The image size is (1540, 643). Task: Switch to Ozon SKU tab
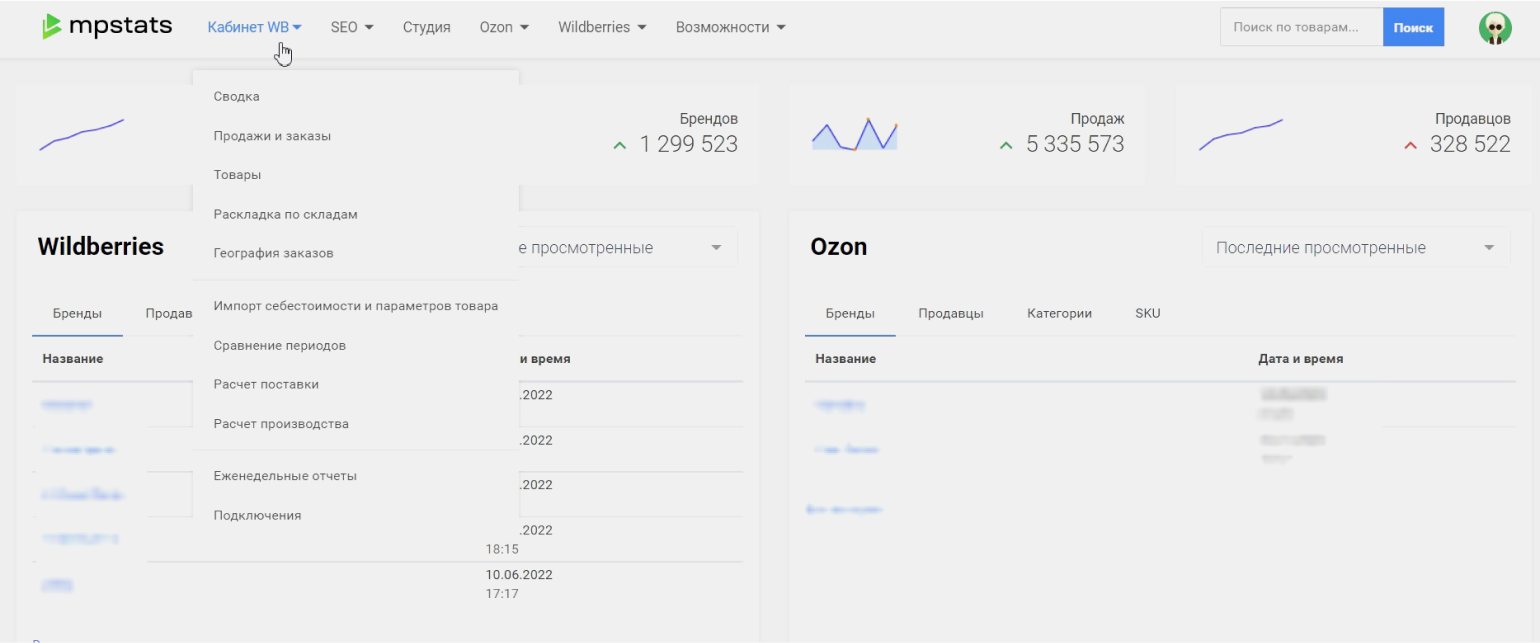click(1147, 314)
